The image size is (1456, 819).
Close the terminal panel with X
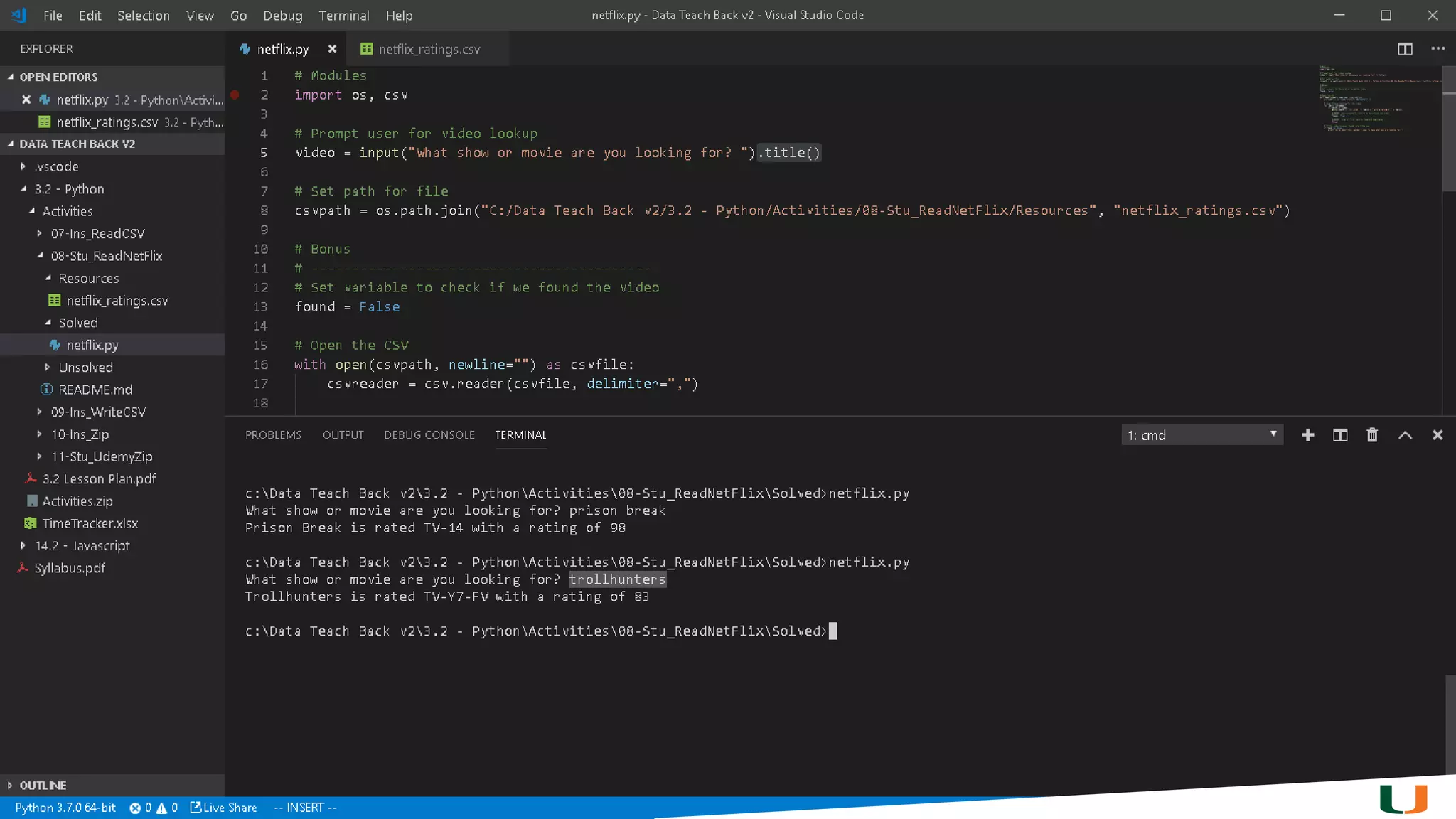[x=1437, y=435]
